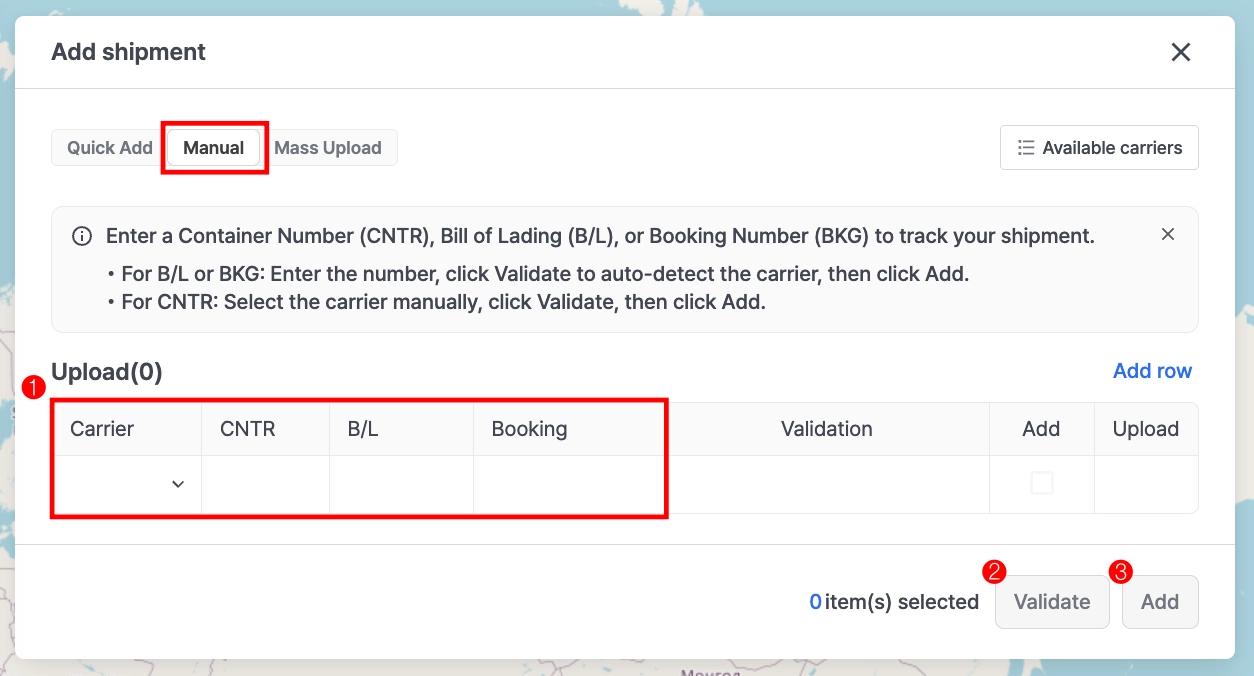Dismiss the info banner with its X
Image resolution: width=1254 pixels, height=676 pixels.
tap(1167, 234)
